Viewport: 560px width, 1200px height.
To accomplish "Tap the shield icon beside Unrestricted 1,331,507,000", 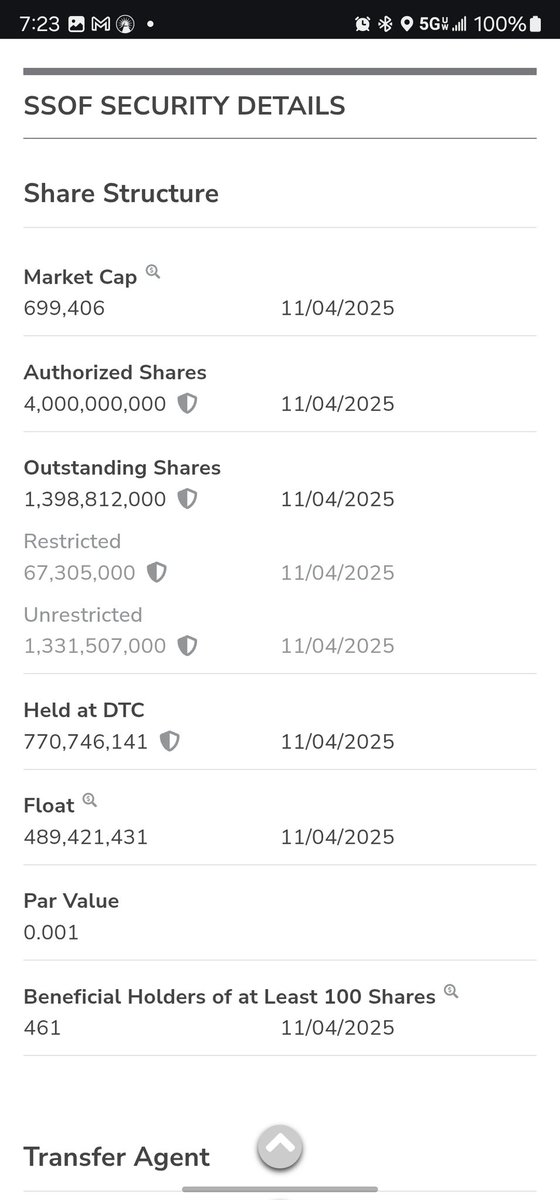I will pyautogui.click(x=187, y=646).
